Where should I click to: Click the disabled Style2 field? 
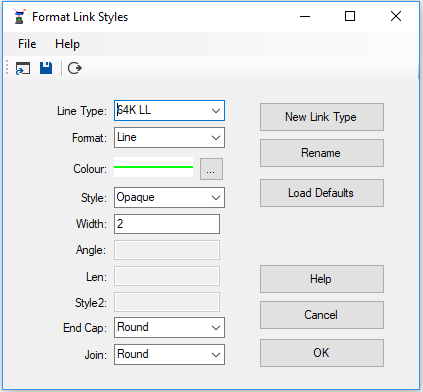tap(167, 302)
